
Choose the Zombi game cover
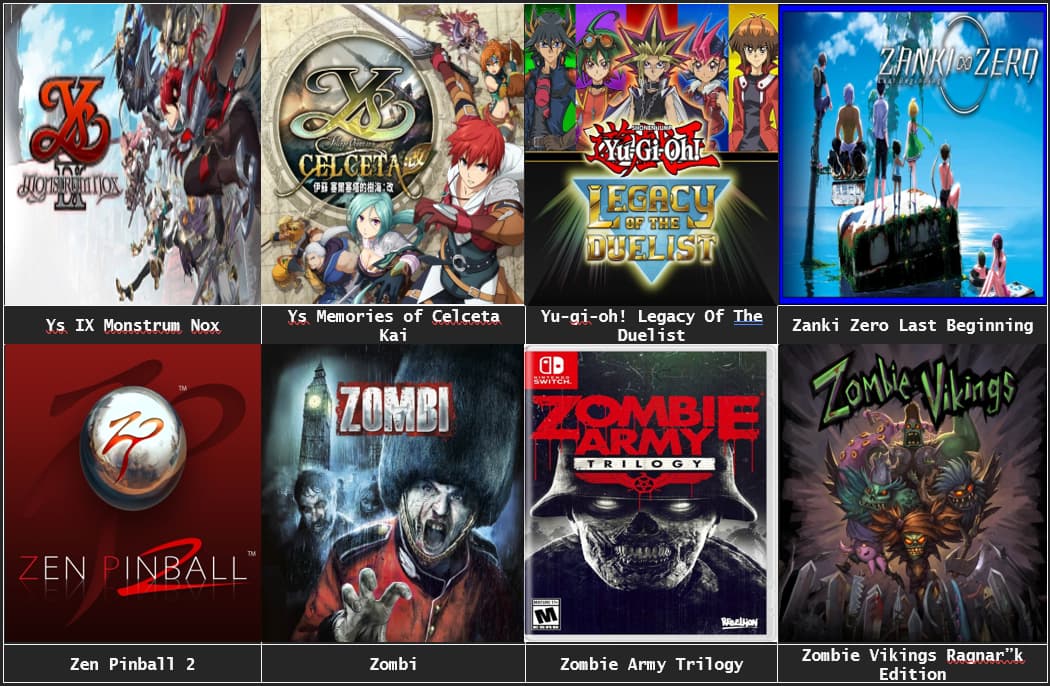392,494
